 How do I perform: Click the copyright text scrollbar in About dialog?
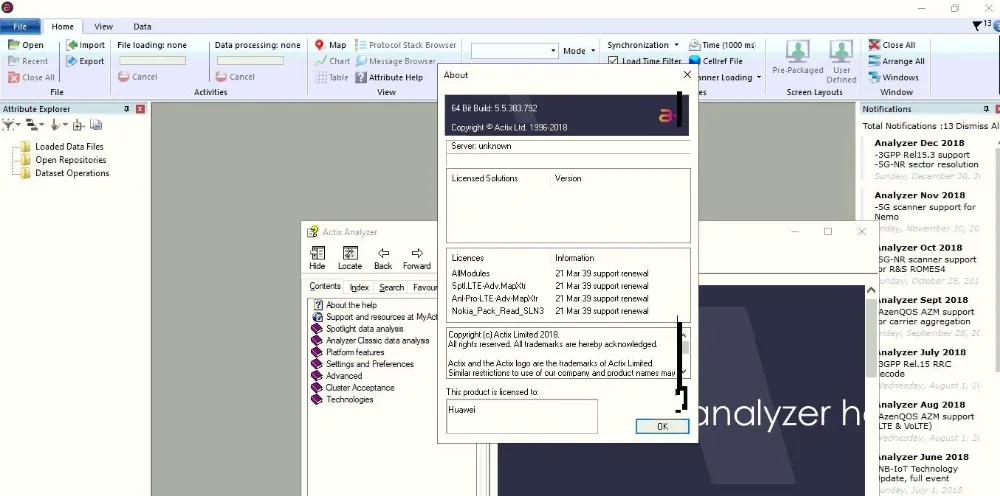click(684, 352)
